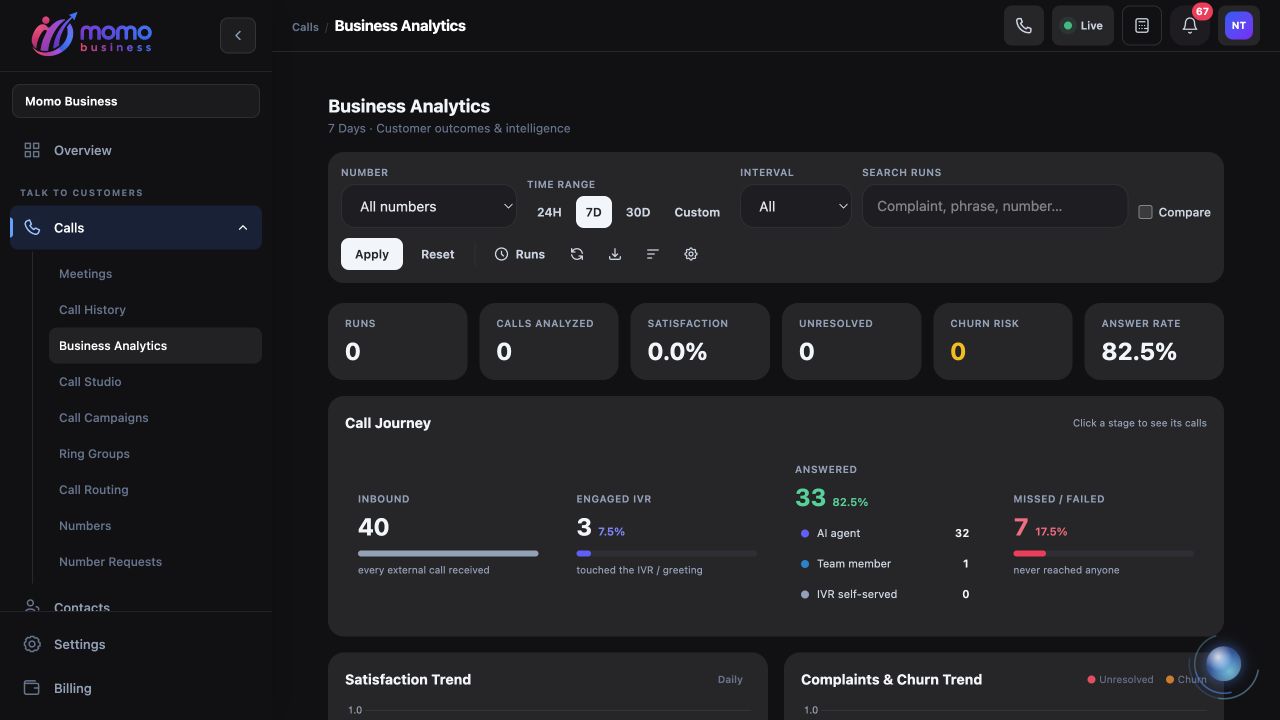This screenshot has height=720, width=1280.
Task: Click the Unresolved metric card
Action: pyautogui.click(x=851, y=341)
